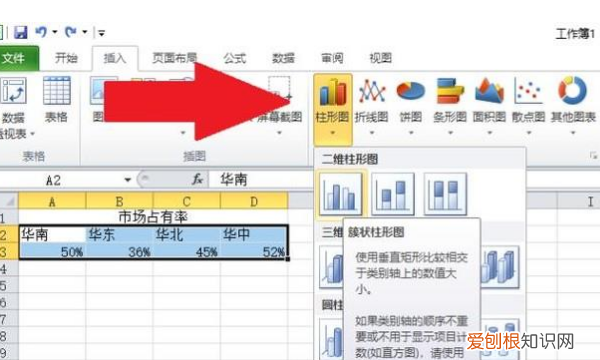
Task: Select row 4 header
Action: click(x=8, y=268)
